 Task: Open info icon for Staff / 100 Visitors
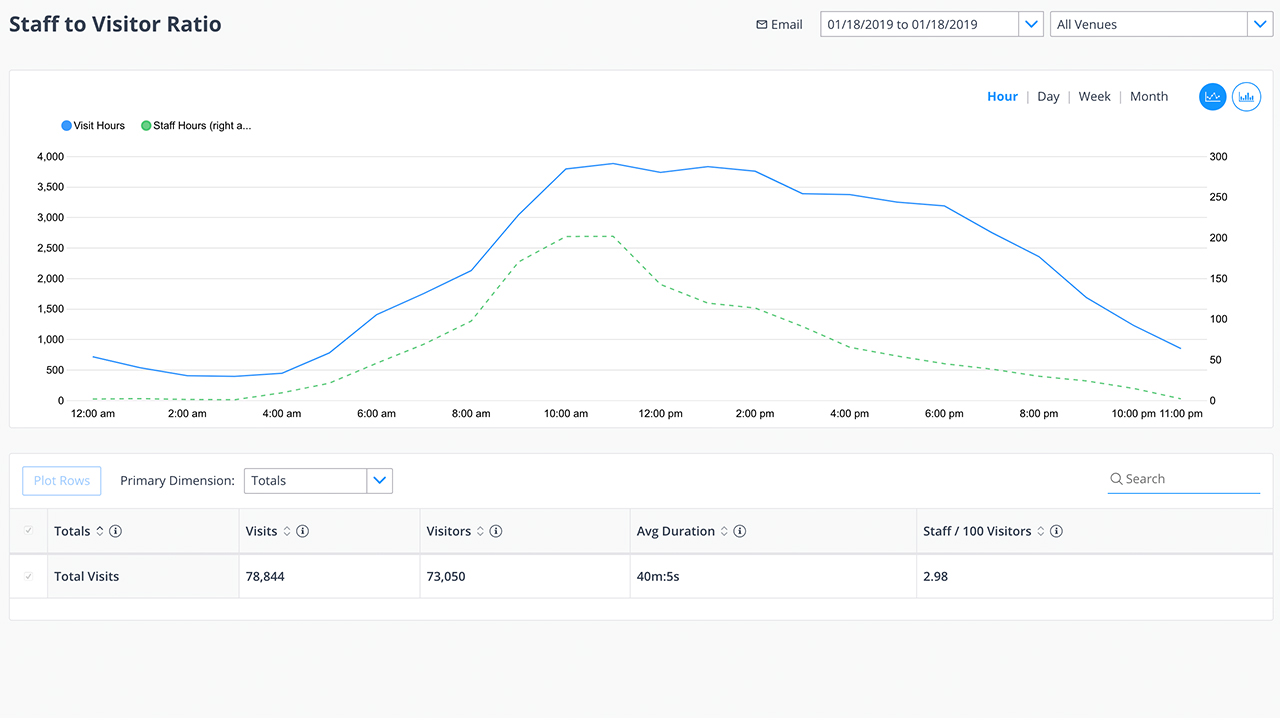point(1056,531)
